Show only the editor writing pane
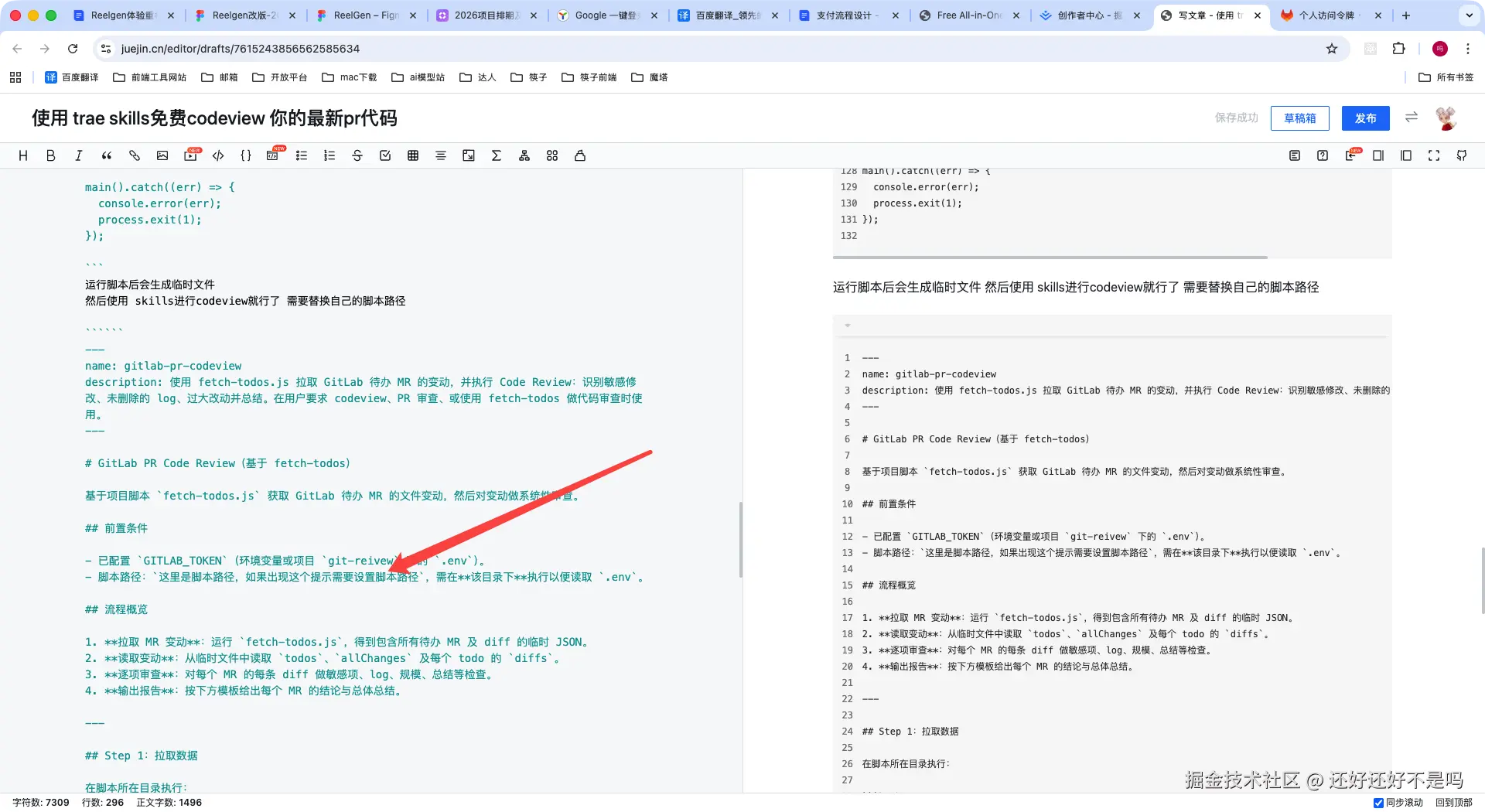 pyautogui.click(x=1378, y=155)
